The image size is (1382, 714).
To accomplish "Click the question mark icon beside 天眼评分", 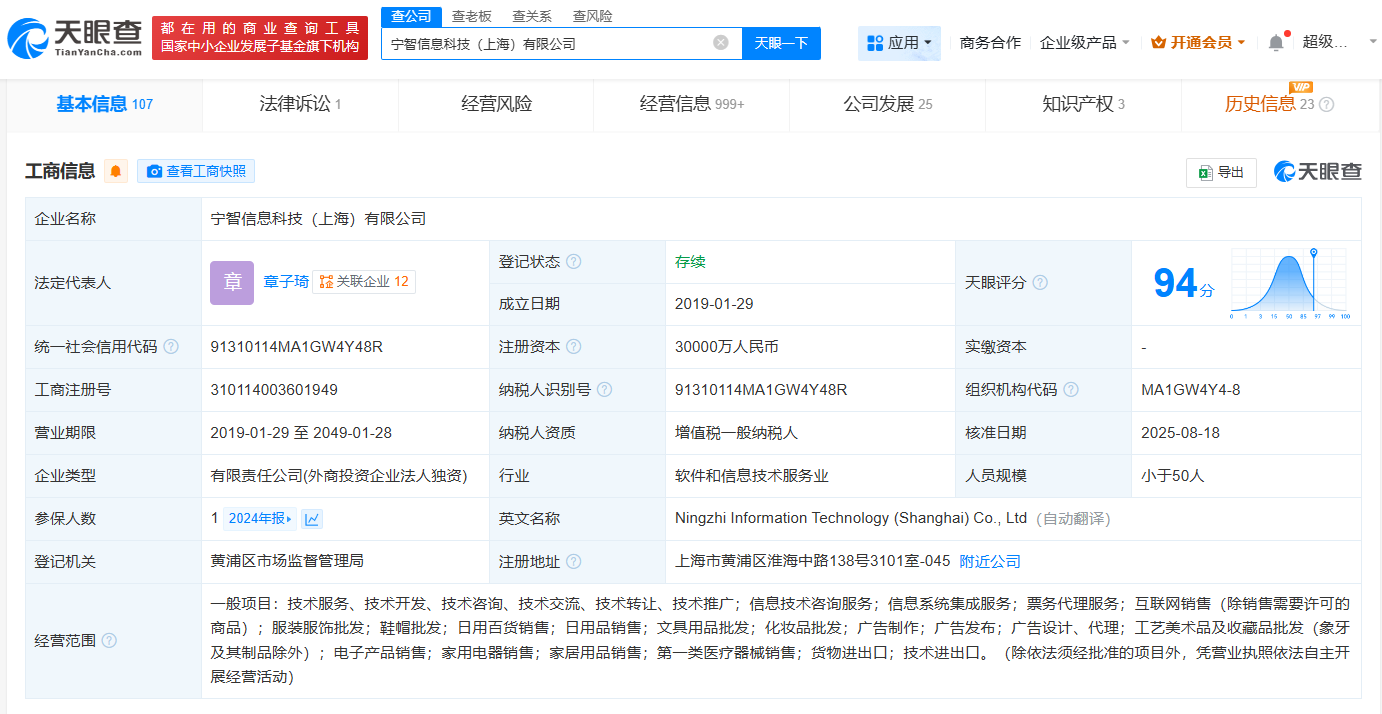I will (x=1039, y=283).
